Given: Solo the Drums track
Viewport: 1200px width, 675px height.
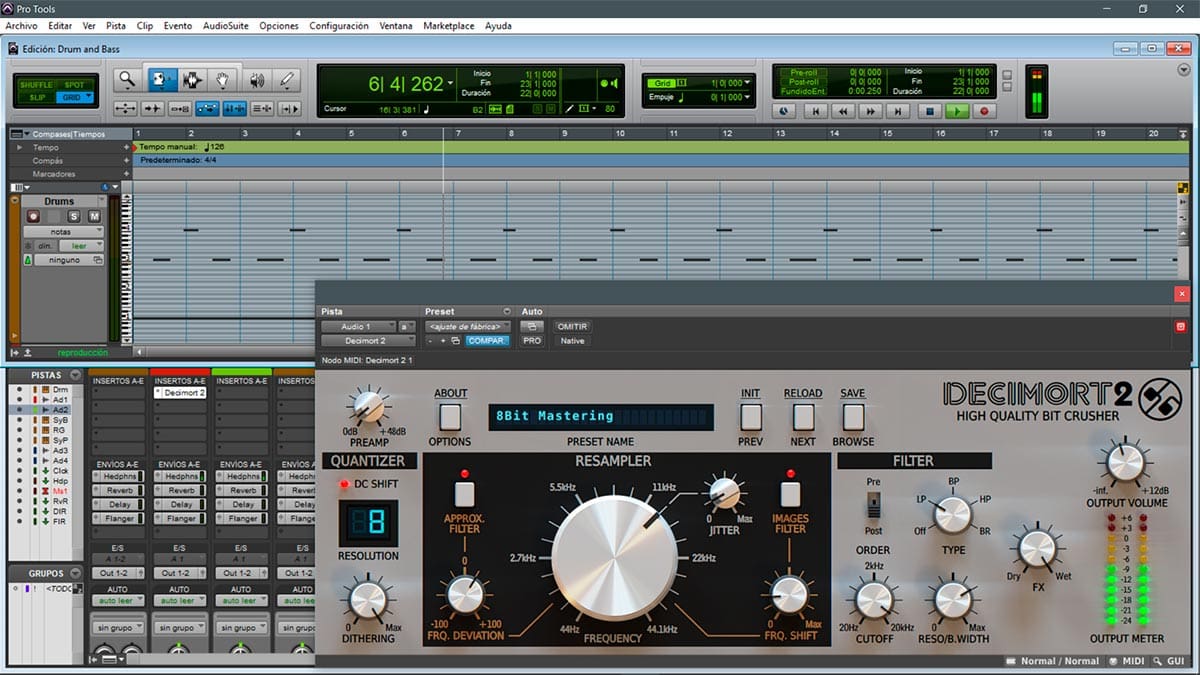Looking at the screenshot, I should (74, 216).
